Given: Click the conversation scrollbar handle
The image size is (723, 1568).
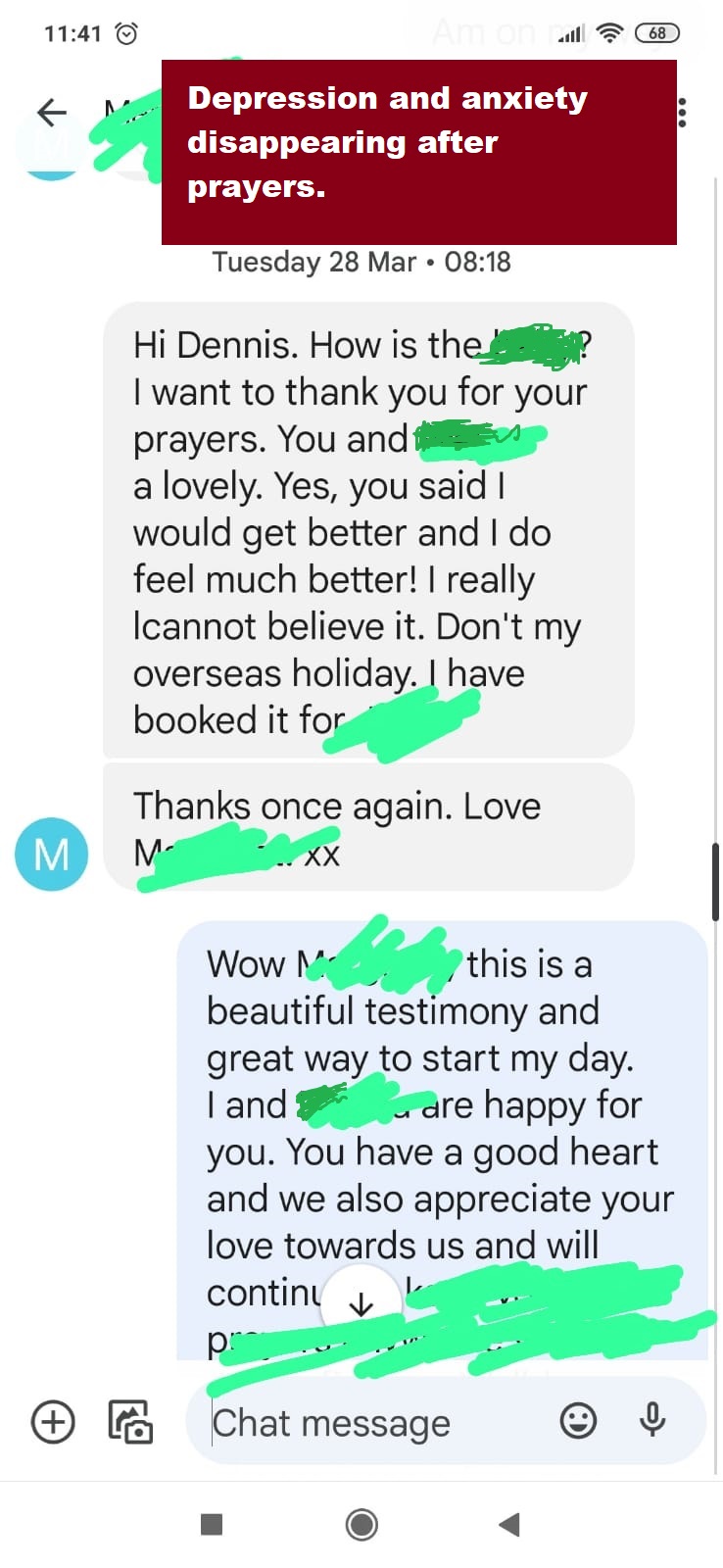Looking at the screenshot, I should click(715, 880).
